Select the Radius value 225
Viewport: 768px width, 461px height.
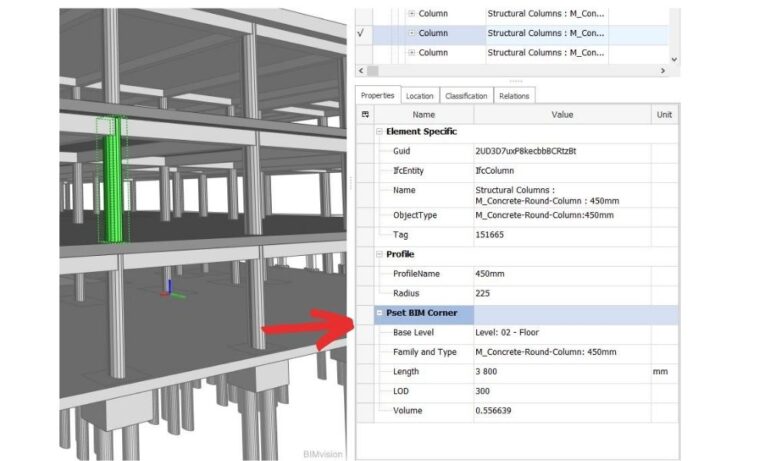click(x=482, y=293)
